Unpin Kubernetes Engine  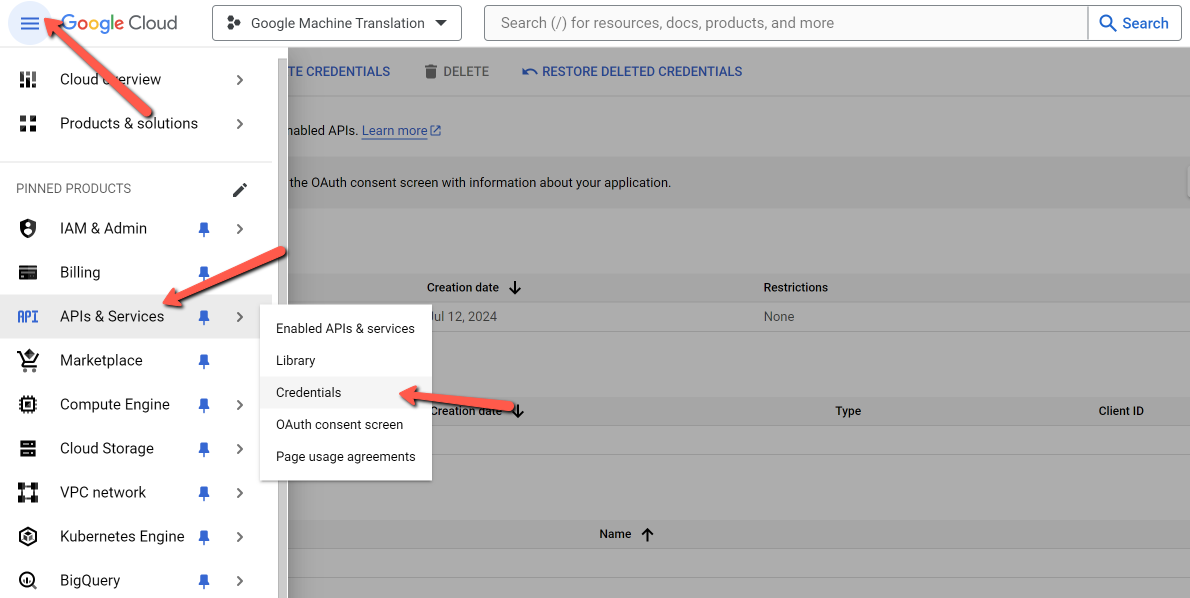pos(203,537)
